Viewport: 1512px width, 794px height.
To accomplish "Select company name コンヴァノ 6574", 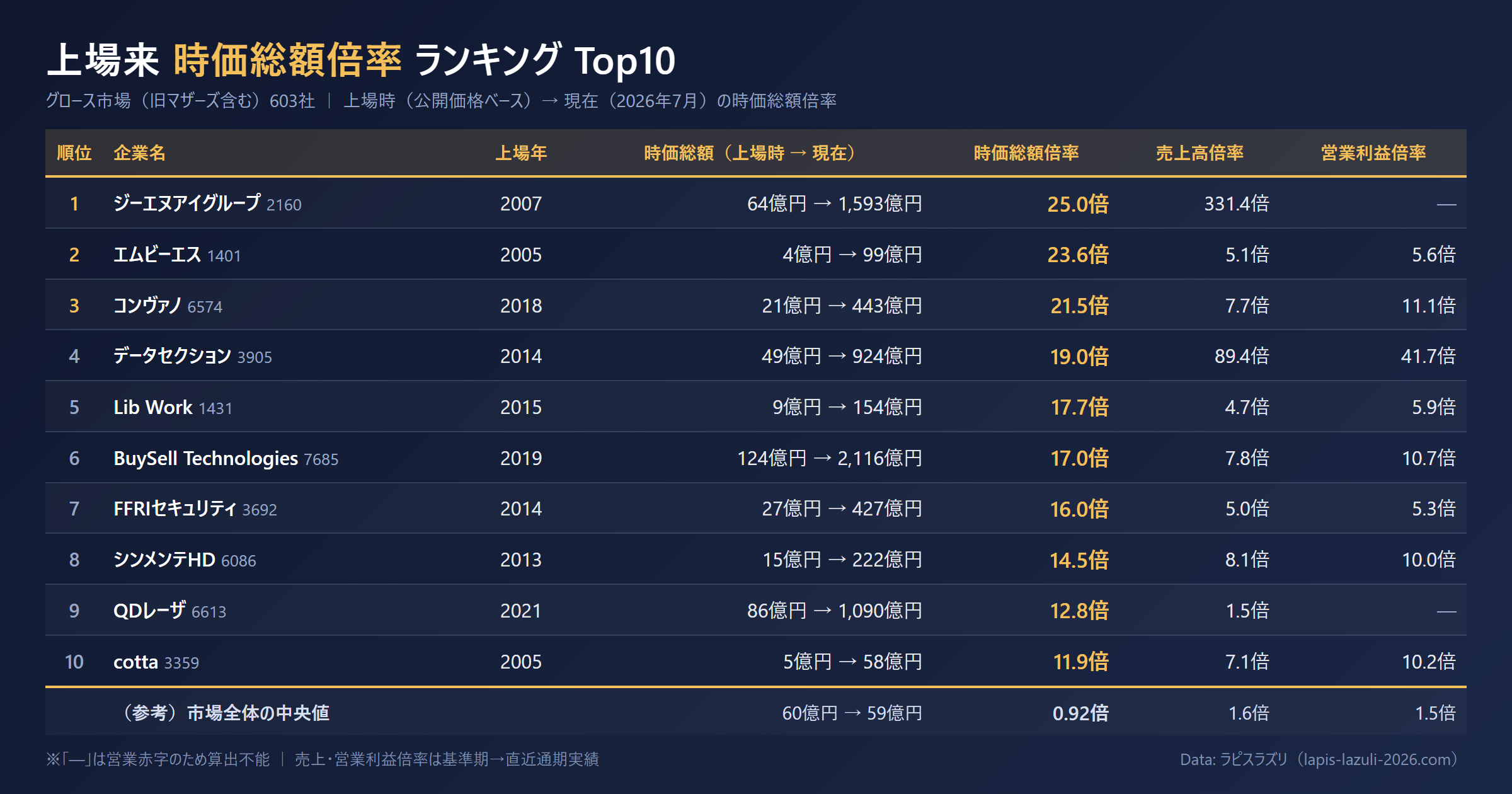I will click(168, 306).
